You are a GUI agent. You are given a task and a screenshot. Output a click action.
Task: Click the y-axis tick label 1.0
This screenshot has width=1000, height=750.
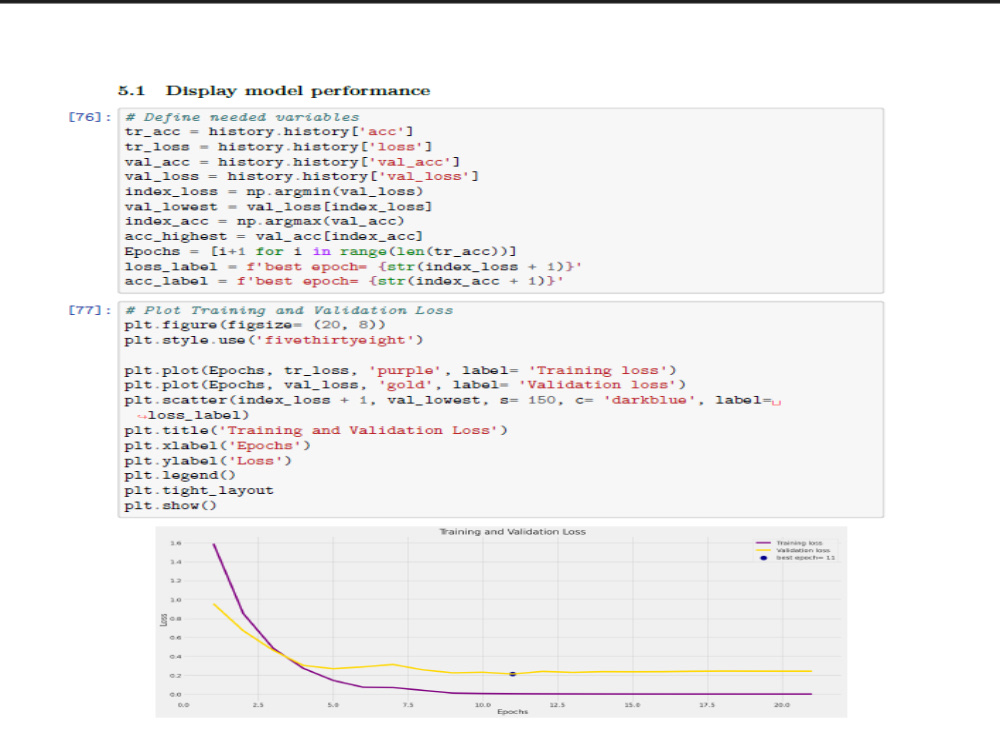176,600
